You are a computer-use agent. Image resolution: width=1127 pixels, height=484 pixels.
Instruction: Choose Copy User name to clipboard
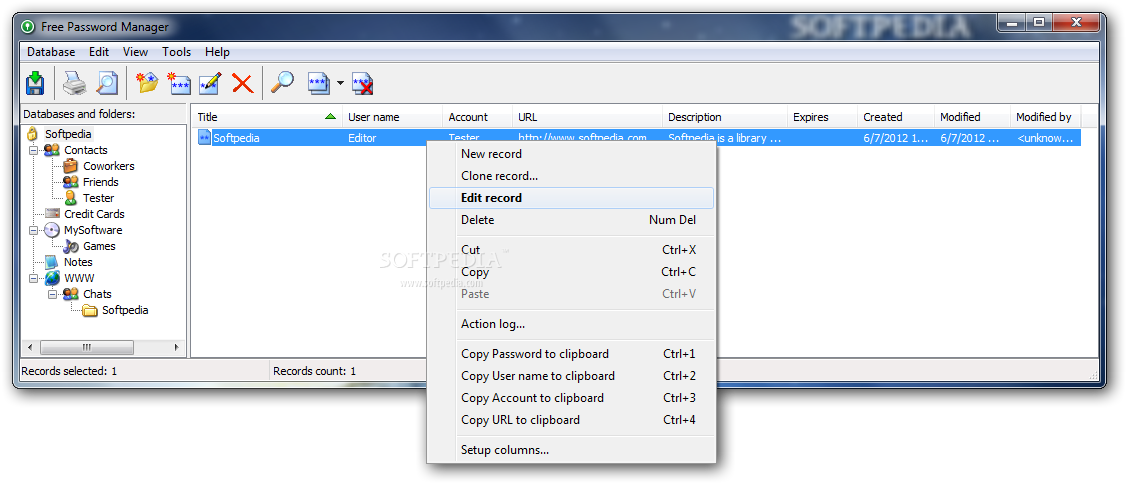pos(571,375)
